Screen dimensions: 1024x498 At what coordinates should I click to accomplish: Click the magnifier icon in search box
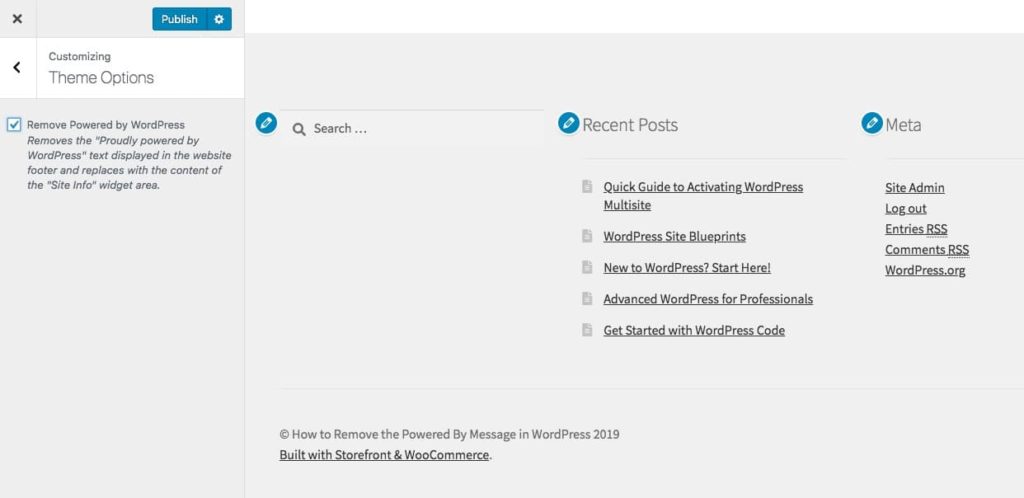(298, 129)
